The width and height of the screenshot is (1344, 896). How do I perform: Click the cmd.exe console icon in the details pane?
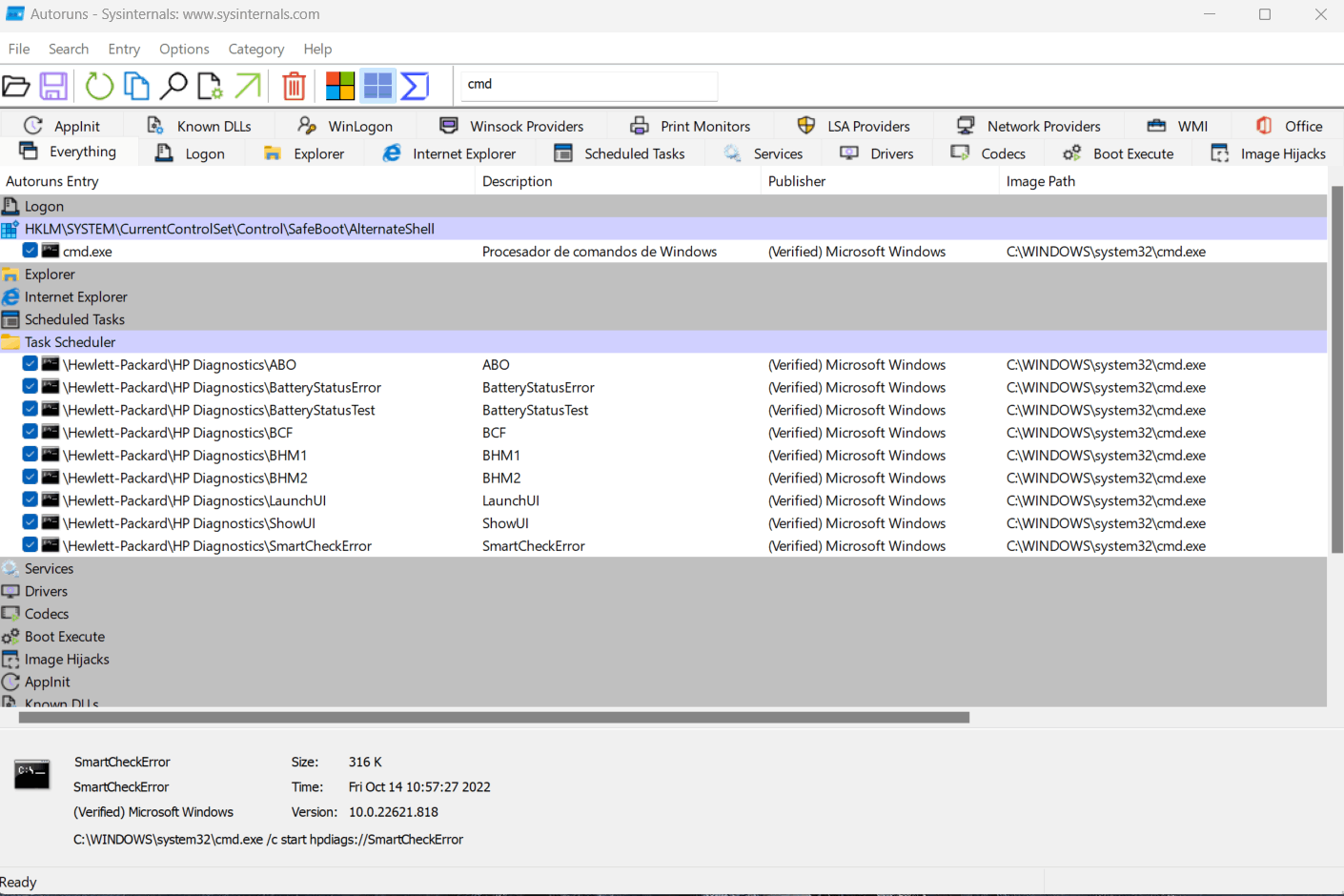[x=31, y=774]
